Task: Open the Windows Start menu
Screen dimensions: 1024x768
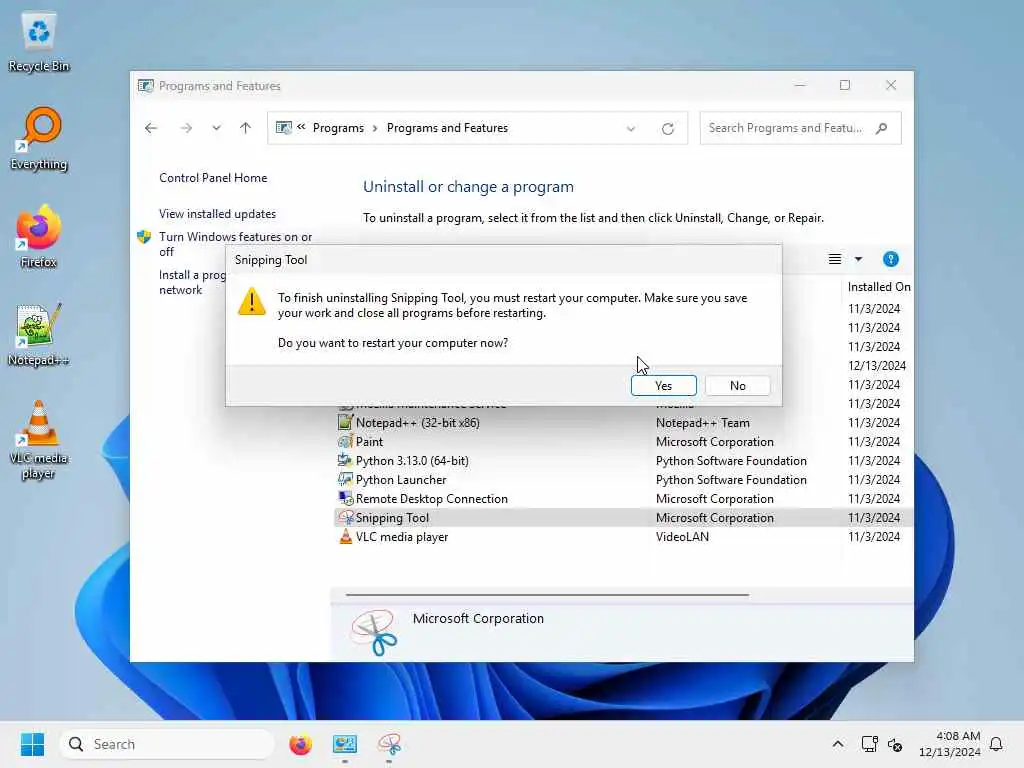Action: (x=32, y=744)
